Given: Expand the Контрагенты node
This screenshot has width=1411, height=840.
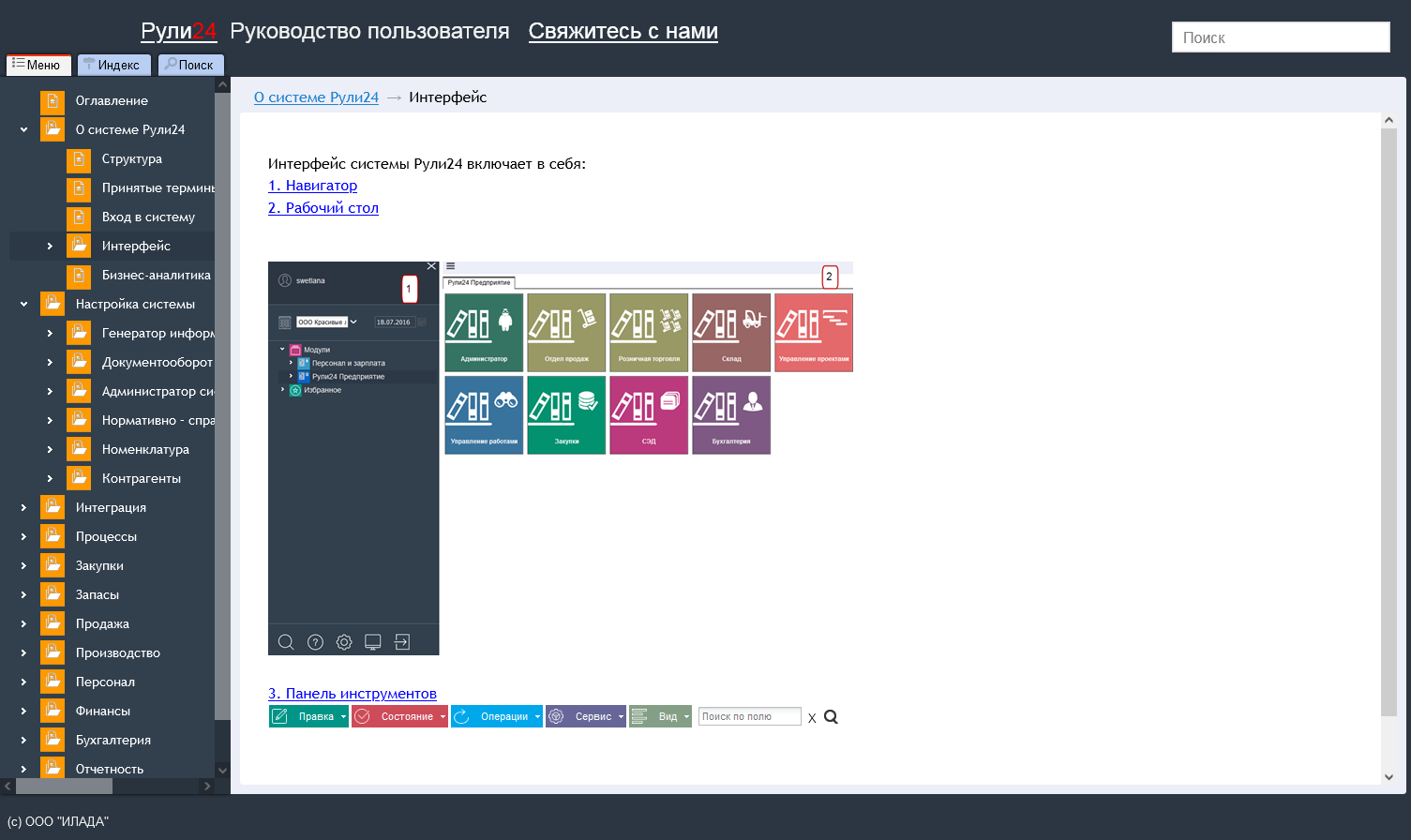Looking at the screenshot, I should [x=50, y=478].
